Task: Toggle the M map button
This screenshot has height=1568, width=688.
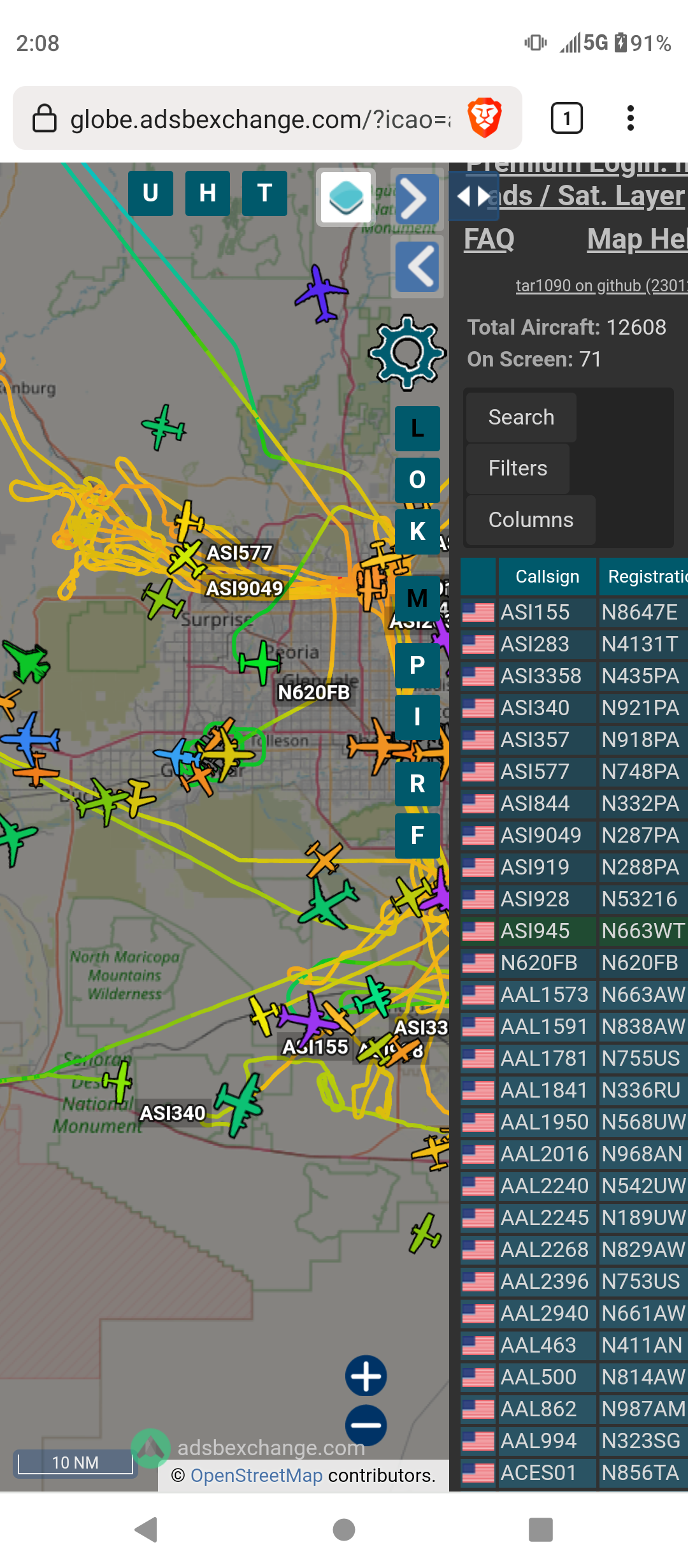Action: 417,599
